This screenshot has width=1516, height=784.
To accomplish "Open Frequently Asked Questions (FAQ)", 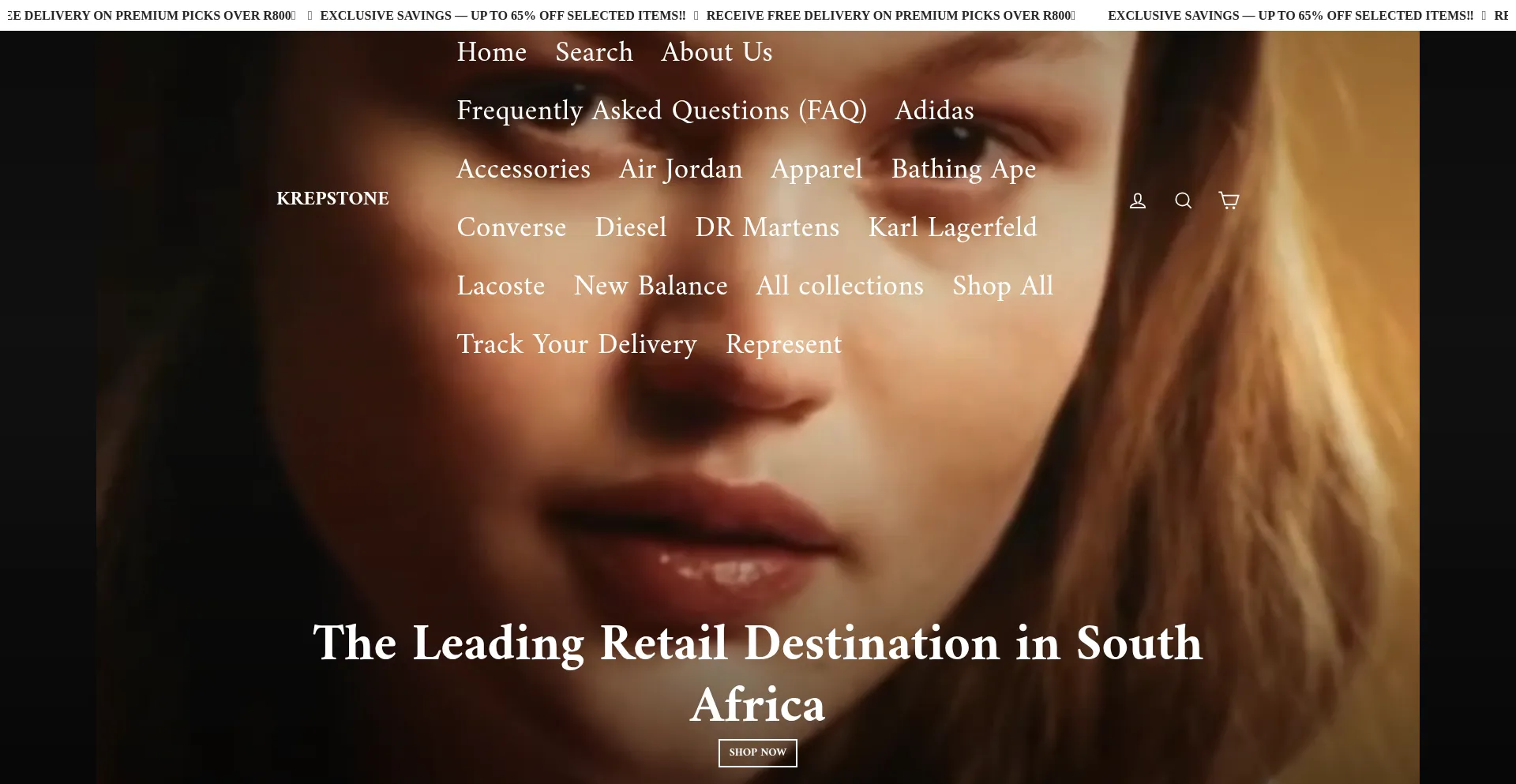I will (661, 111).
